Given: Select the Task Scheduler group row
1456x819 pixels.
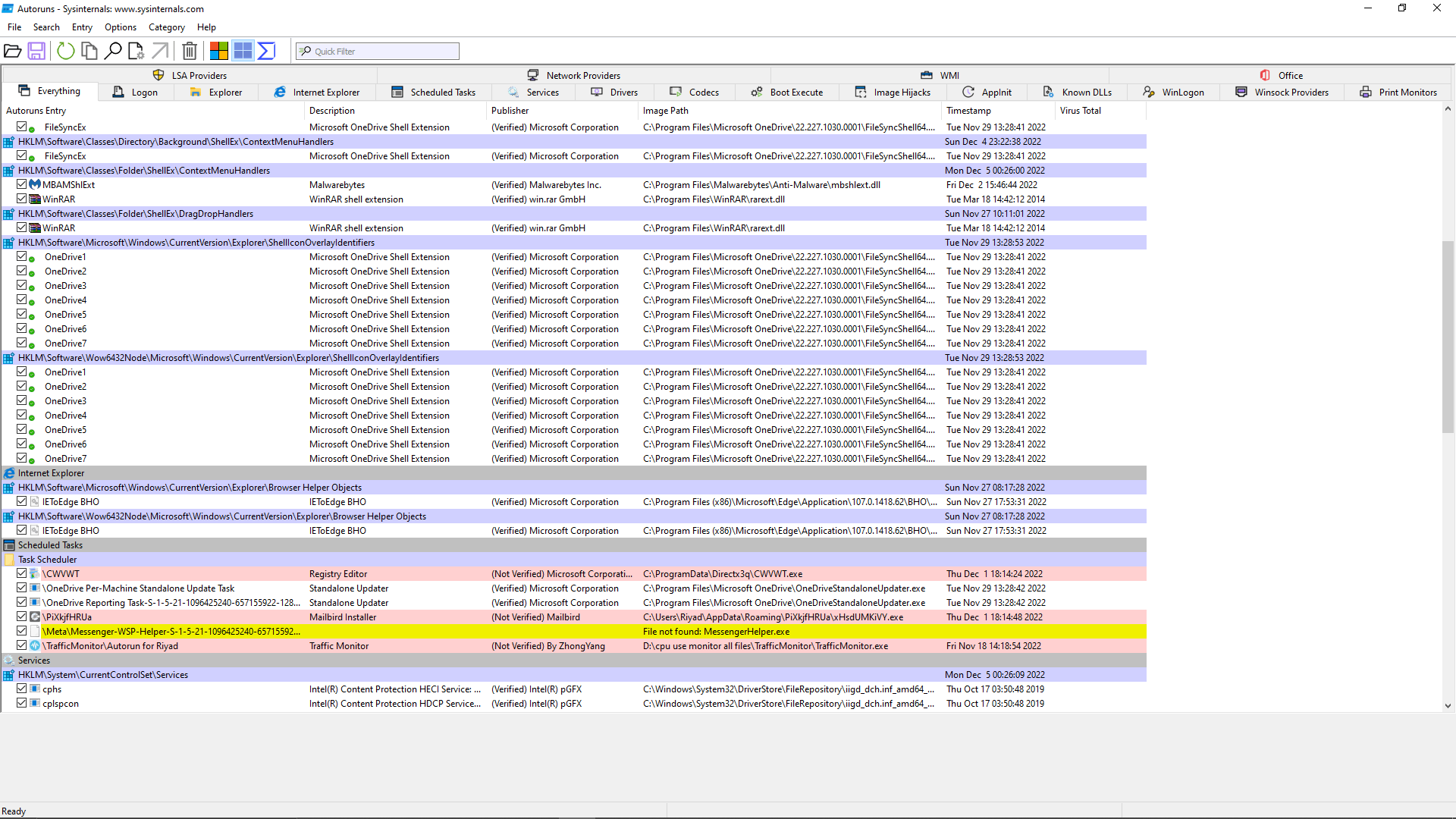Looking at the screenshot, I should [x=47, y=560].
